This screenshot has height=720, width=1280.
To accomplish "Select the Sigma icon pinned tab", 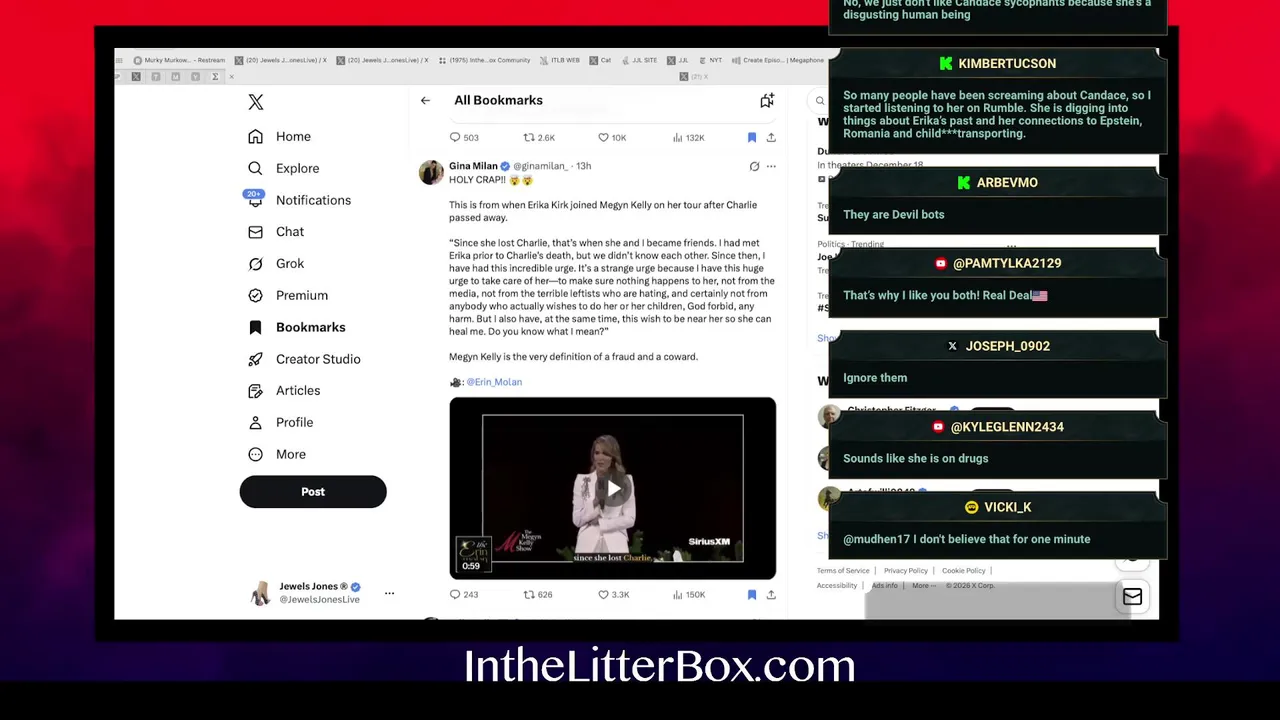I will [214, 77].
